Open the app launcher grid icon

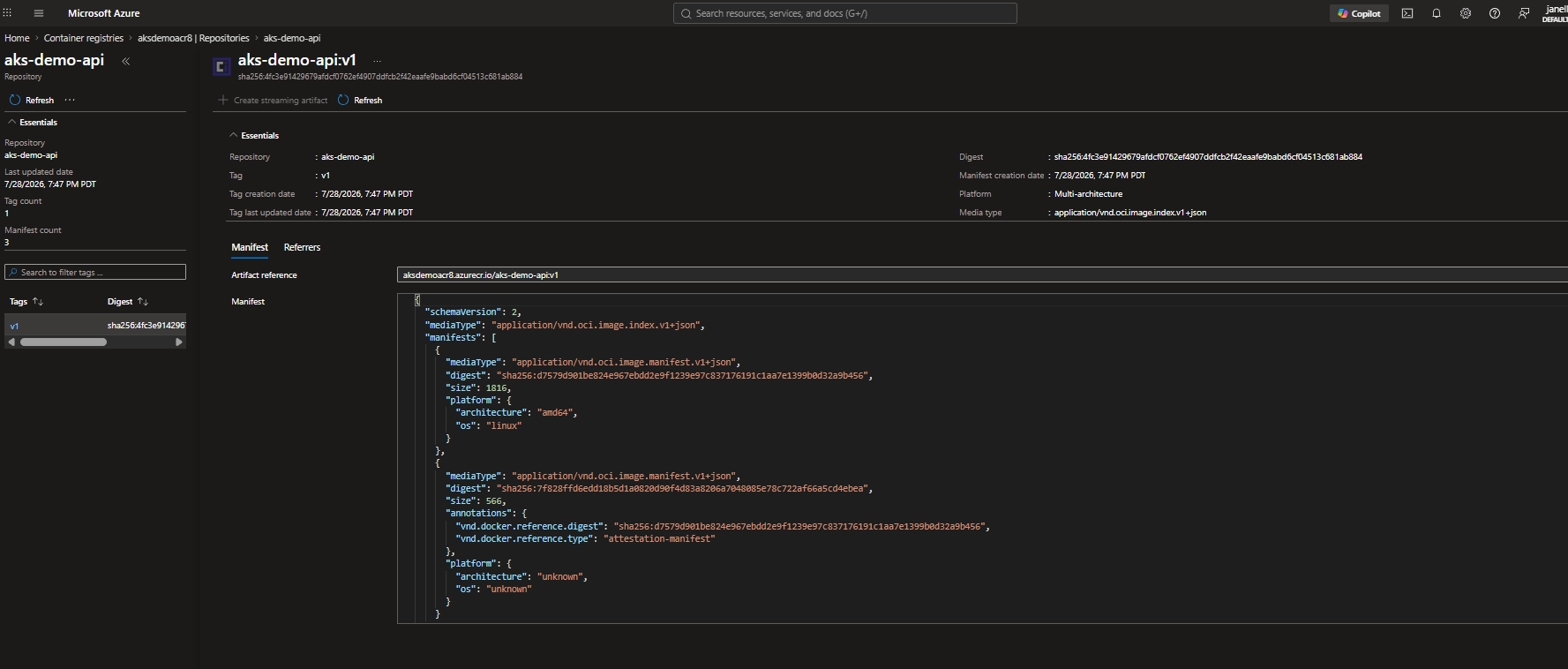(x=7, y=13)
